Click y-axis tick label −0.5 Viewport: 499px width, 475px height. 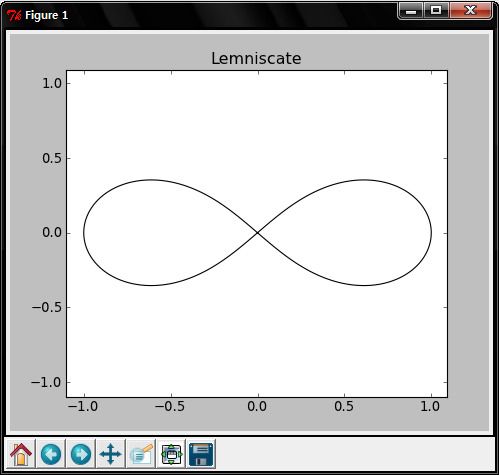[47, 307]
